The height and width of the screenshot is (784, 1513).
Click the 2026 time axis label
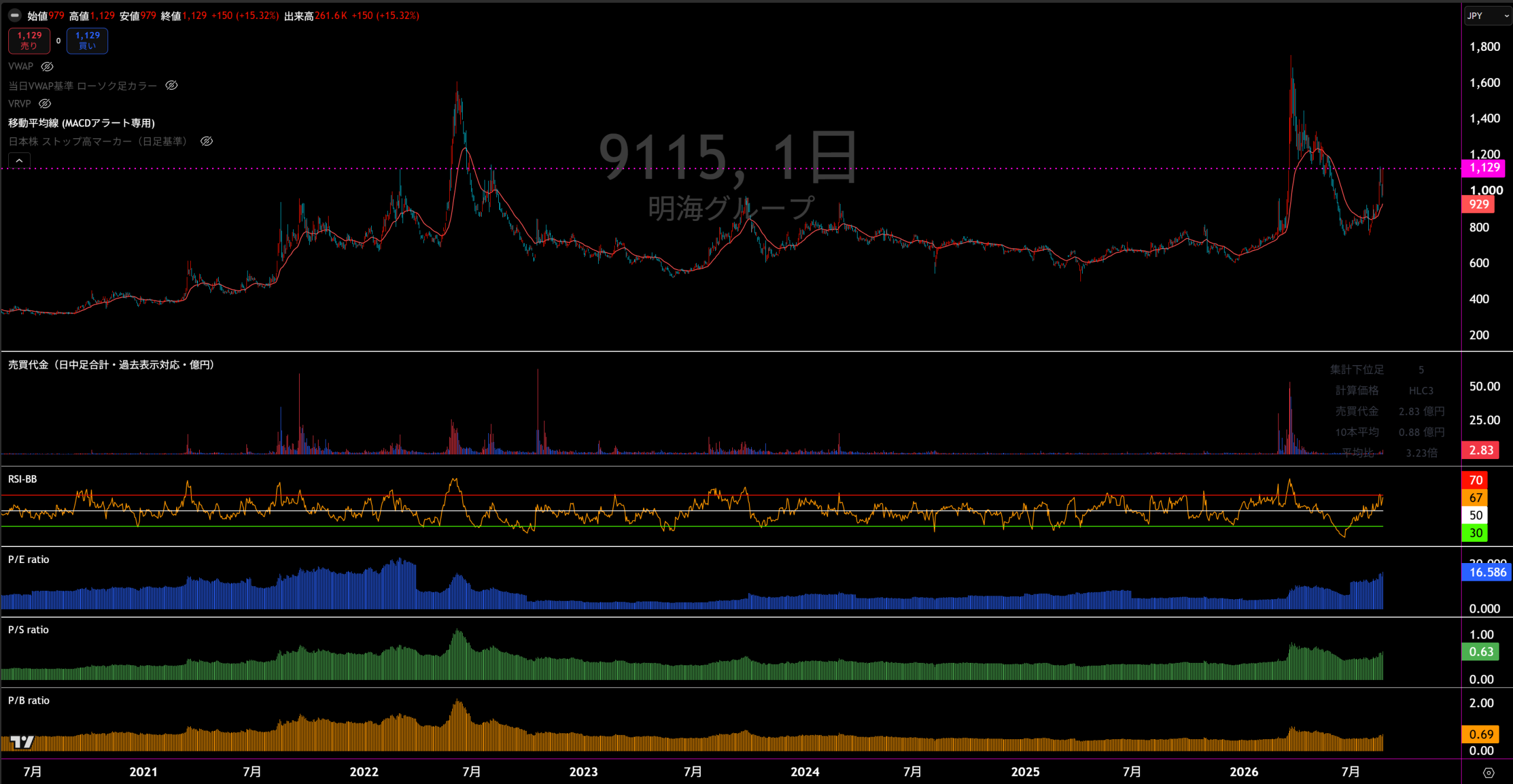coord(1244,772)
